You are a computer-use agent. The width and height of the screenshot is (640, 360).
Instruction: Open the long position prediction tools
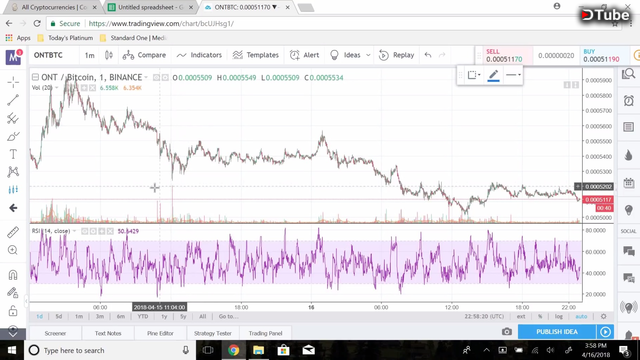13,190
